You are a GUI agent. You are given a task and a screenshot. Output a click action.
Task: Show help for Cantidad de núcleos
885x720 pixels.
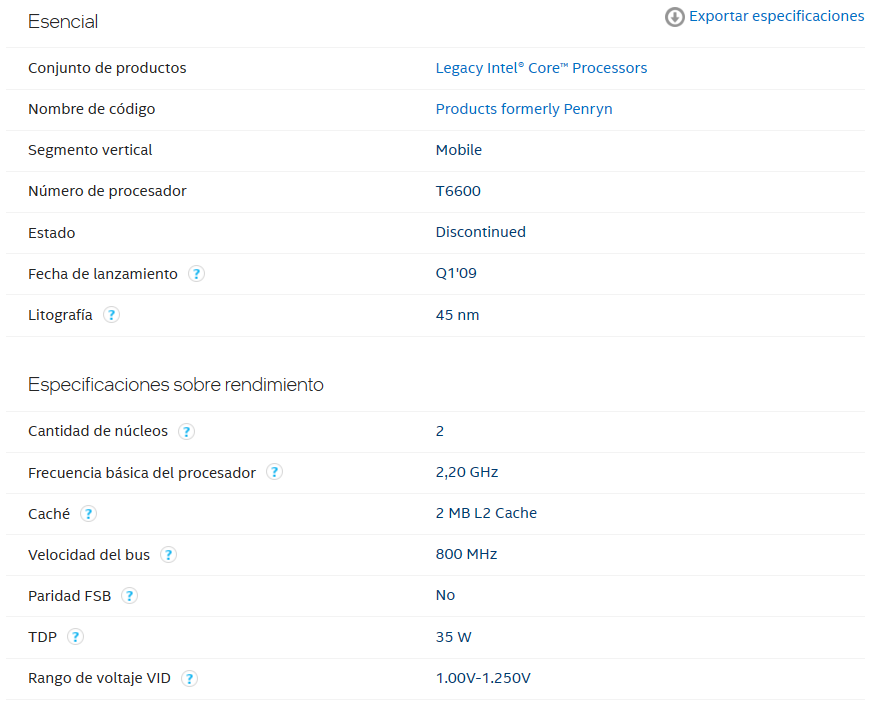pyautogui.click(x=187, y=432)
